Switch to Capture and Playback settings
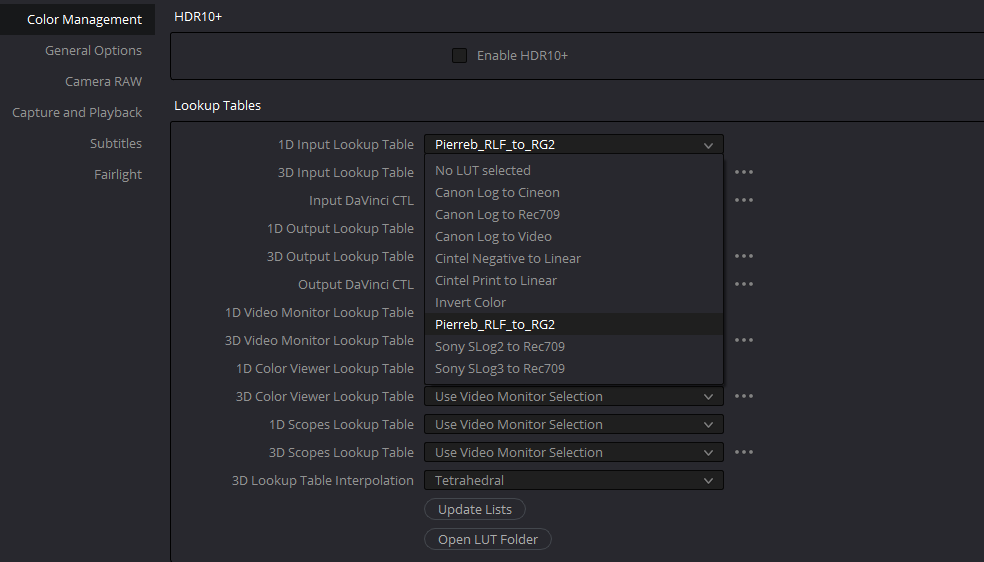Viewport: 984px width, 562px height. point(77,112)
